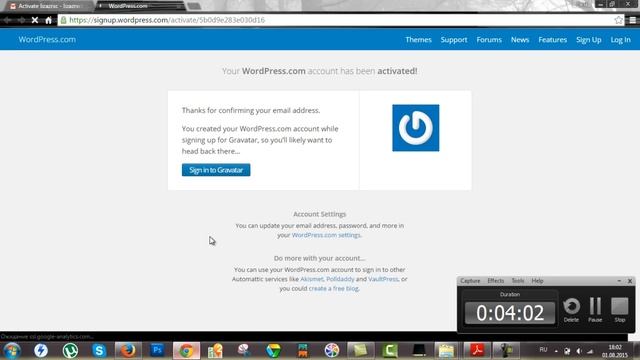Stop page loading with the X button
The image size is (640, 360).
point(35,20)
